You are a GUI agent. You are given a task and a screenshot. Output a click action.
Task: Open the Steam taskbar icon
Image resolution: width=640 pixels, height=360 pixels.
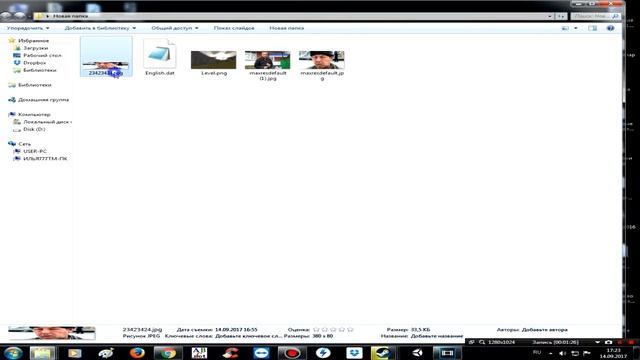pyautogui.click(x=382, y=353)
